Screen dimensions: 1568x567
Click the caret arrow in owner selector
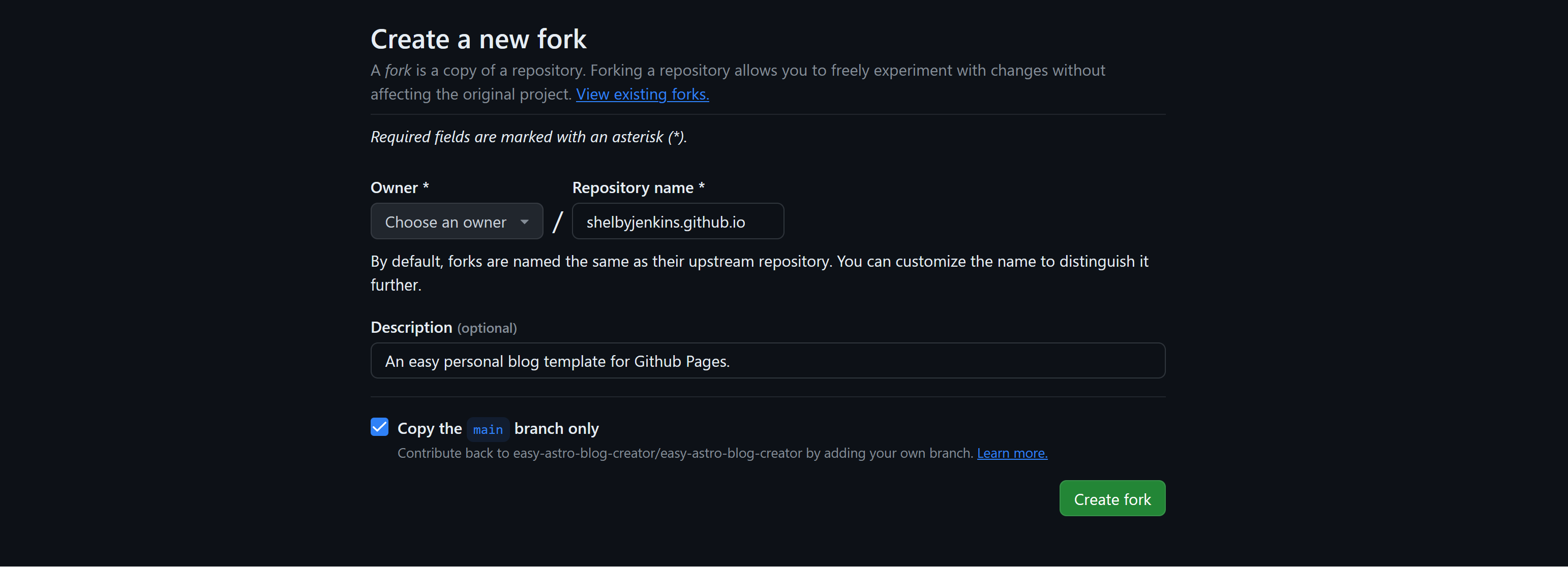[524, 222]
